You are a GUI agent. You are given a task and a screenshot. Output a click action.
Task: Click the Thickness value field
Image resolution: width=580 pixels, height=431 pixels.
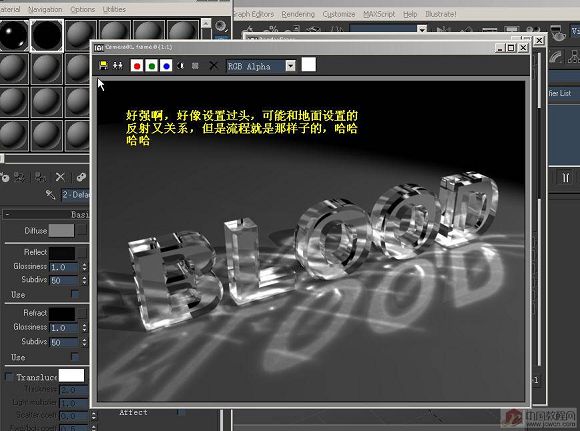coord(74,390)
